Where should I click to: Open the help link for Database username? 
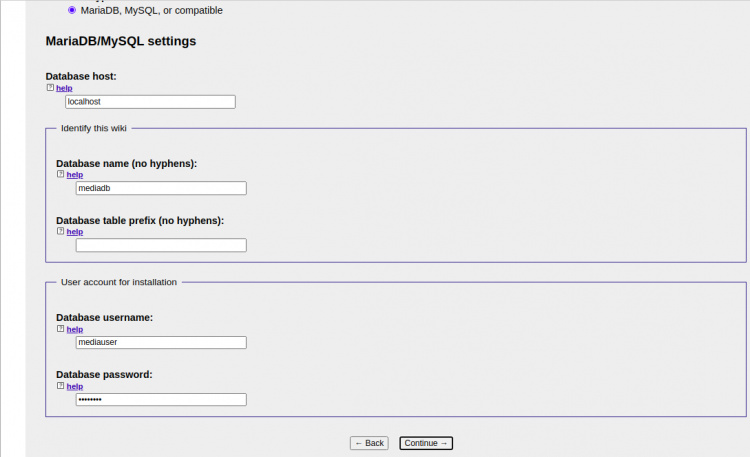[74, 328]
